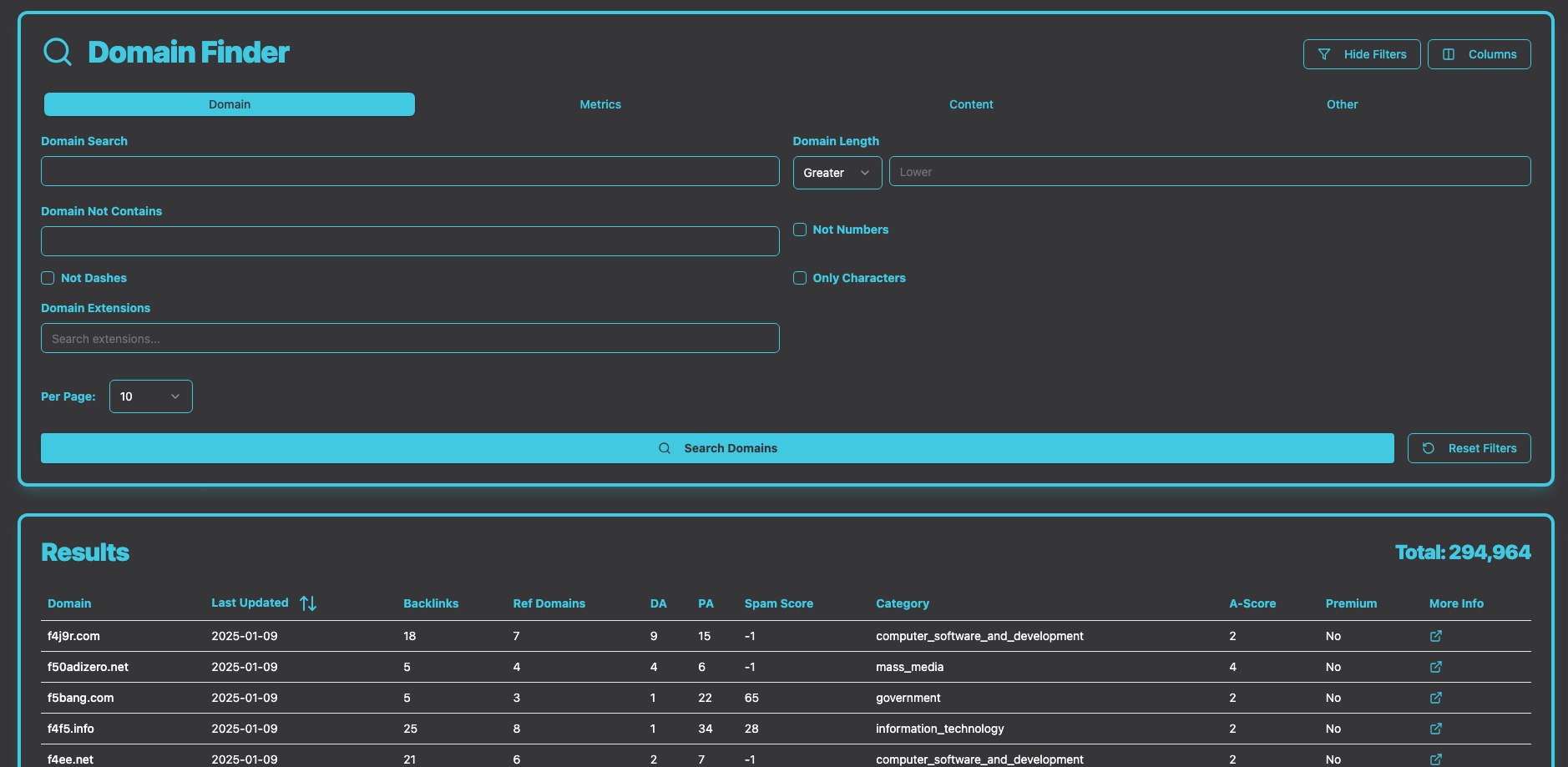
Task: Click the Last Updated sort arrows icon
Action: [x=308, y=603]
